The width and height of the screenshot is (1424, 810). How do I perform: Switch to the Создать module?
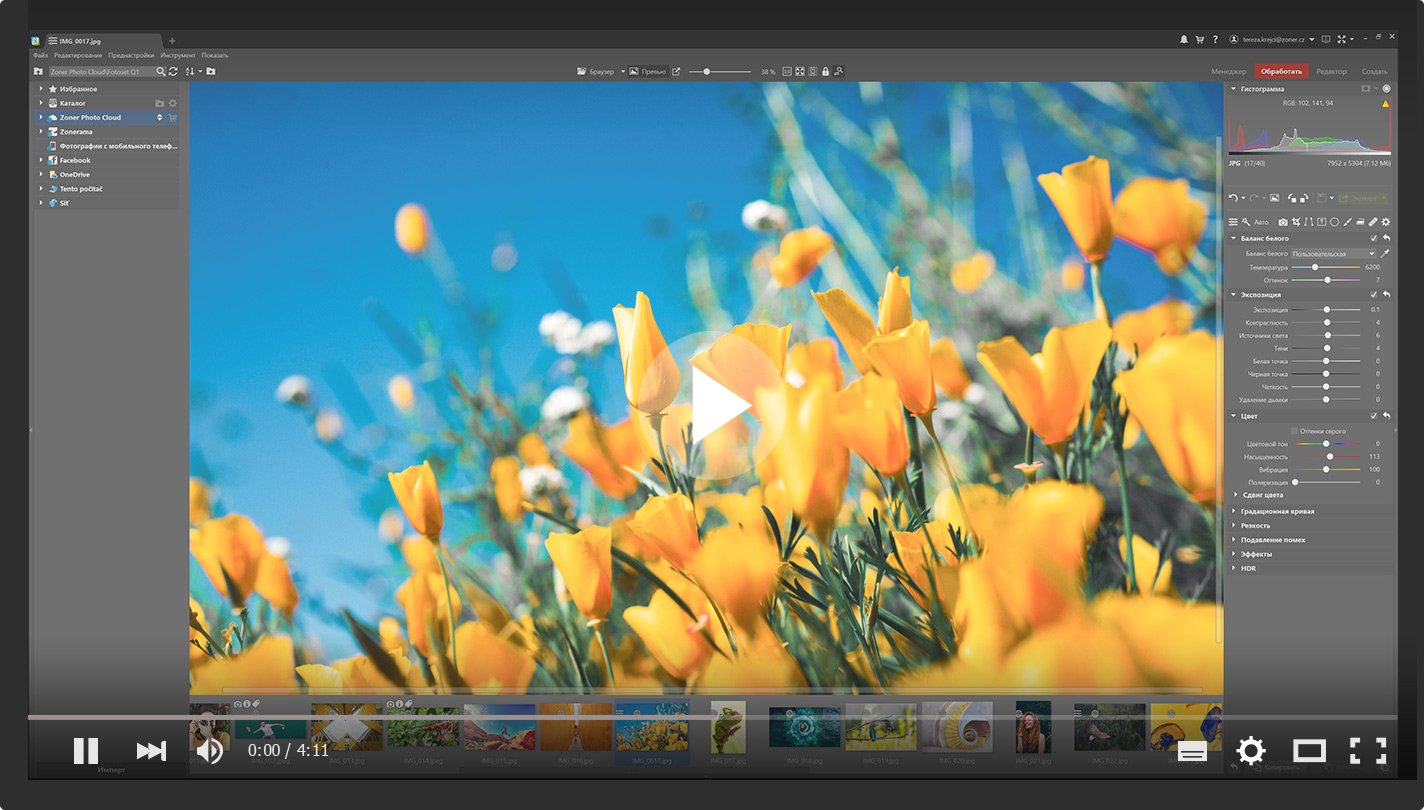pos(1375,72)
